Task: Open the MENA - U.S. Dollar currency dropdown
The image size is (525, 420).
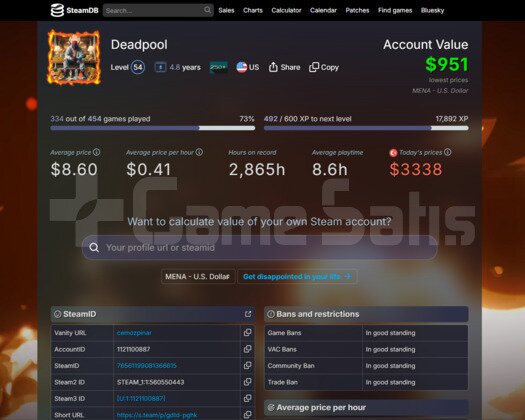Action: [x=198, y=277]
